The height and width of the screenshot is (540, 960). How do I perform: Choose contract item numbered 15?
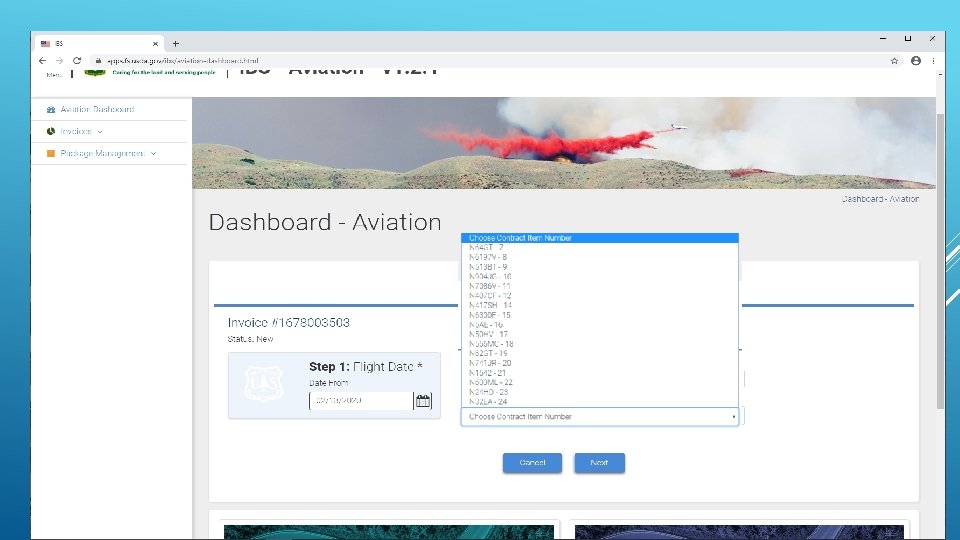point(599,315)
